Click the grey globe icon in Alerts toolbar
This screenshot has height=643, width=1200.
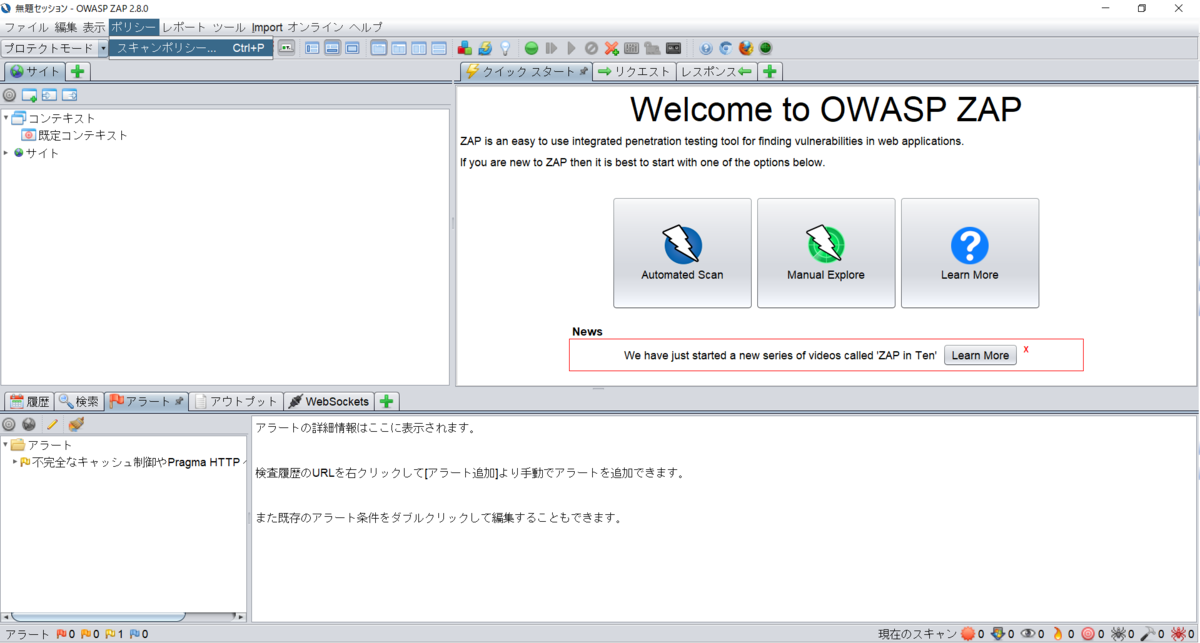[x=29, y=425]
